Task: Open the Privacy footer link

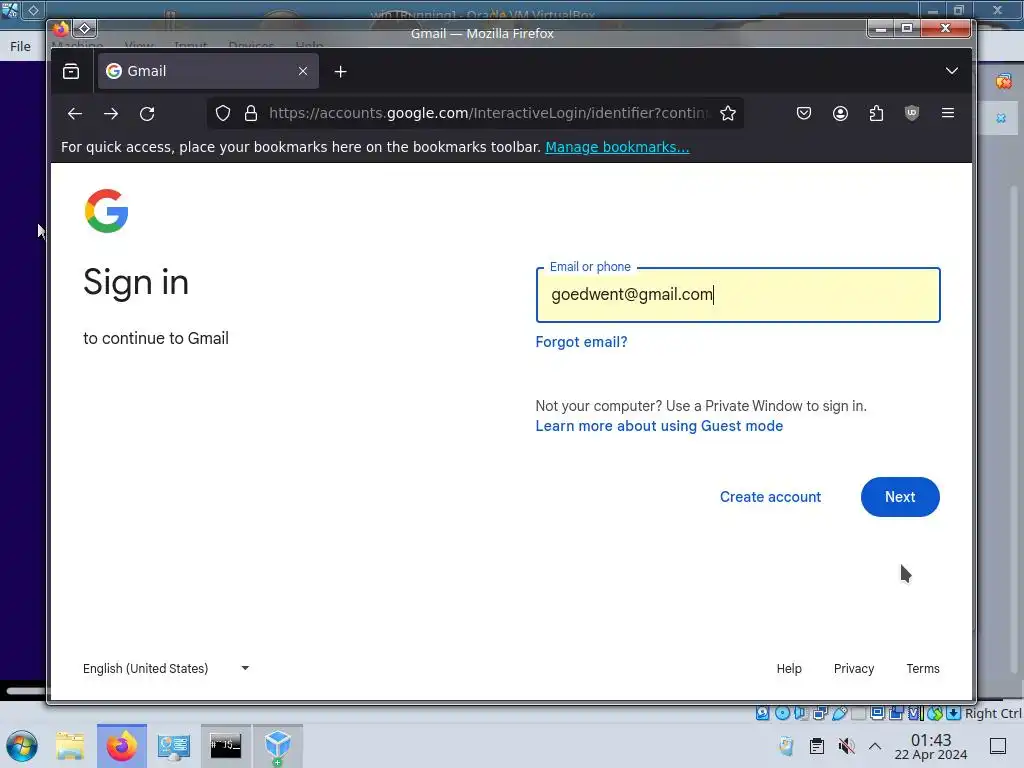Action: coord(854,668)
